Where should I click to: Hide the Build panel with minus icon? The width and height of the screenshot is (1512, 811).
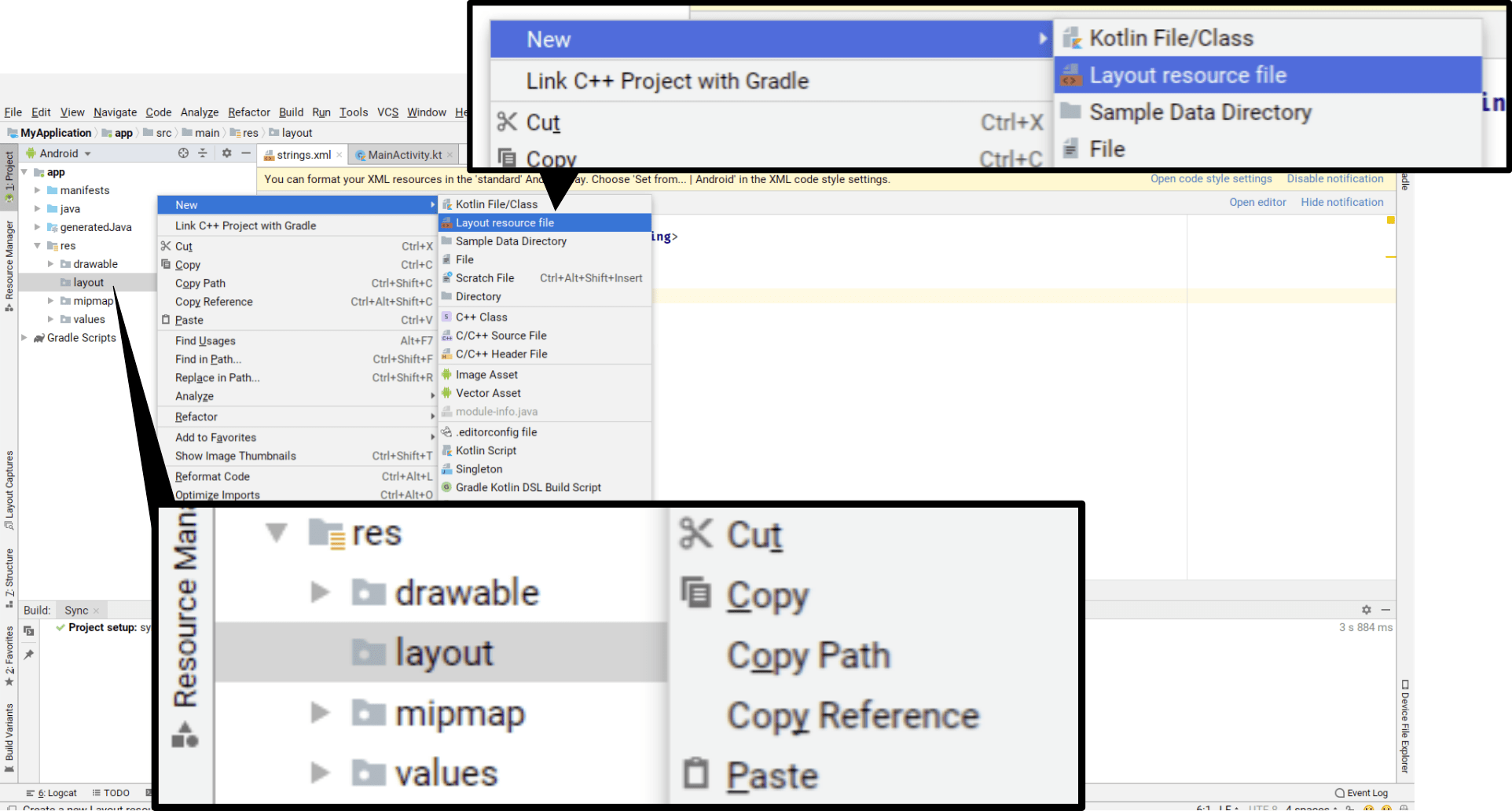pyautogui.click(x=1385, y=610)
